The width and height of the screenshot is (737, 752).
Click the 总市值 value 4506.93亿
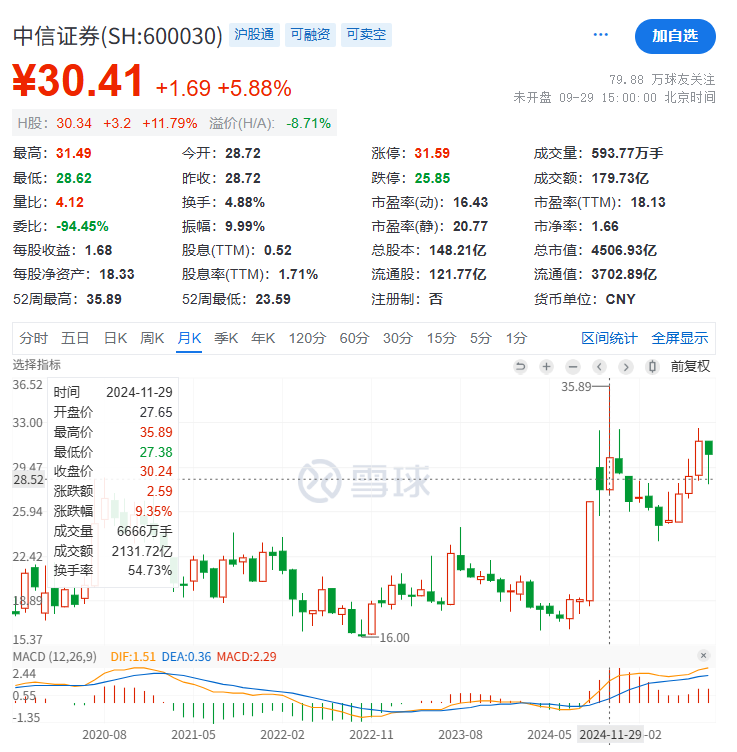pyautogui.click(x=623, y=250)
